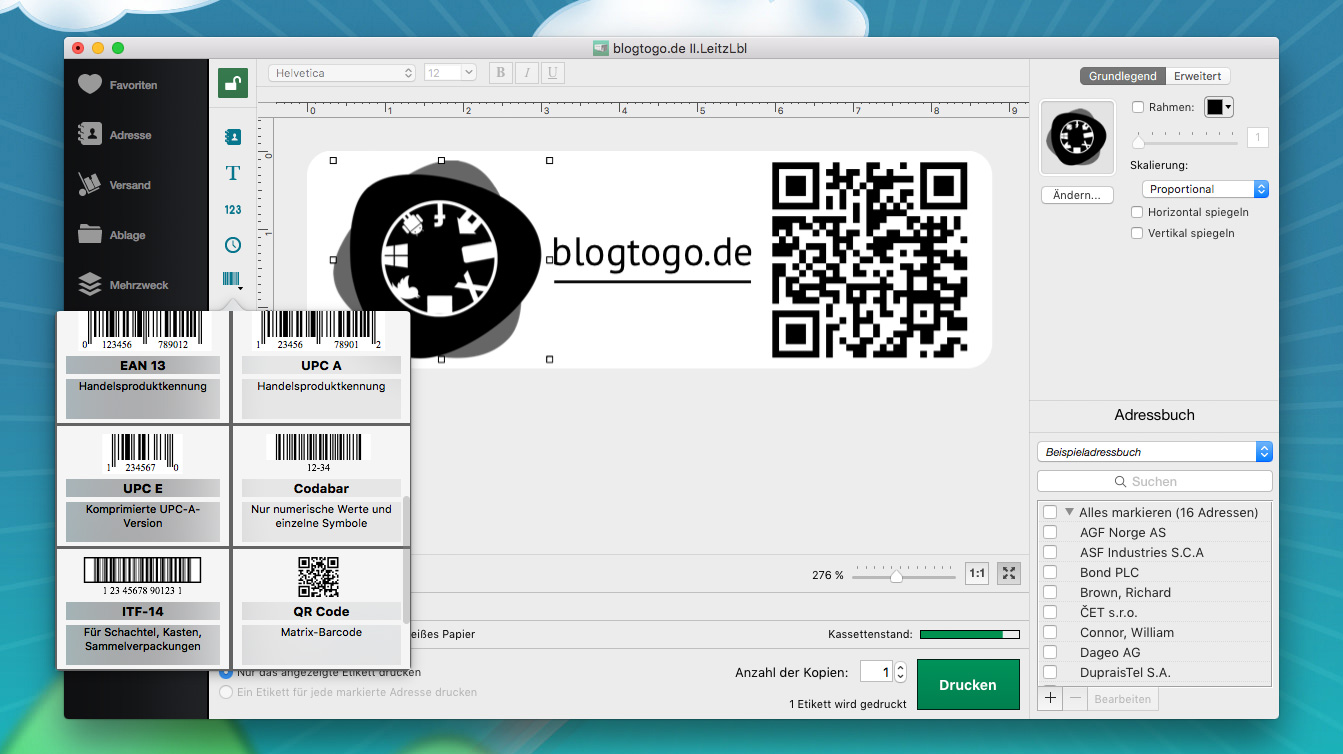Check Horizontal spiegeln
1343x754 pixels.
tap(1138, 212)
